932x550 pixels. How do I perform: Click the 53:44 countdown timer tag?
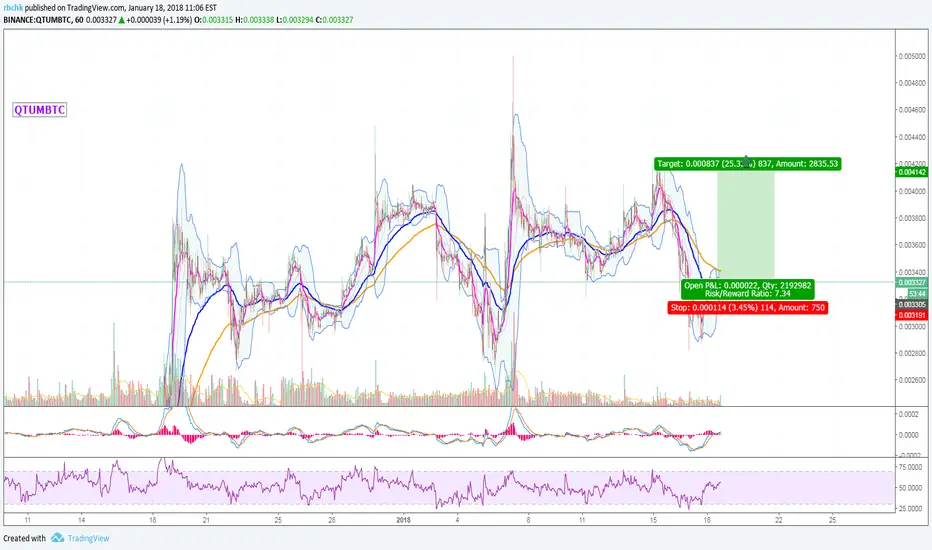[x=916, y=294]
